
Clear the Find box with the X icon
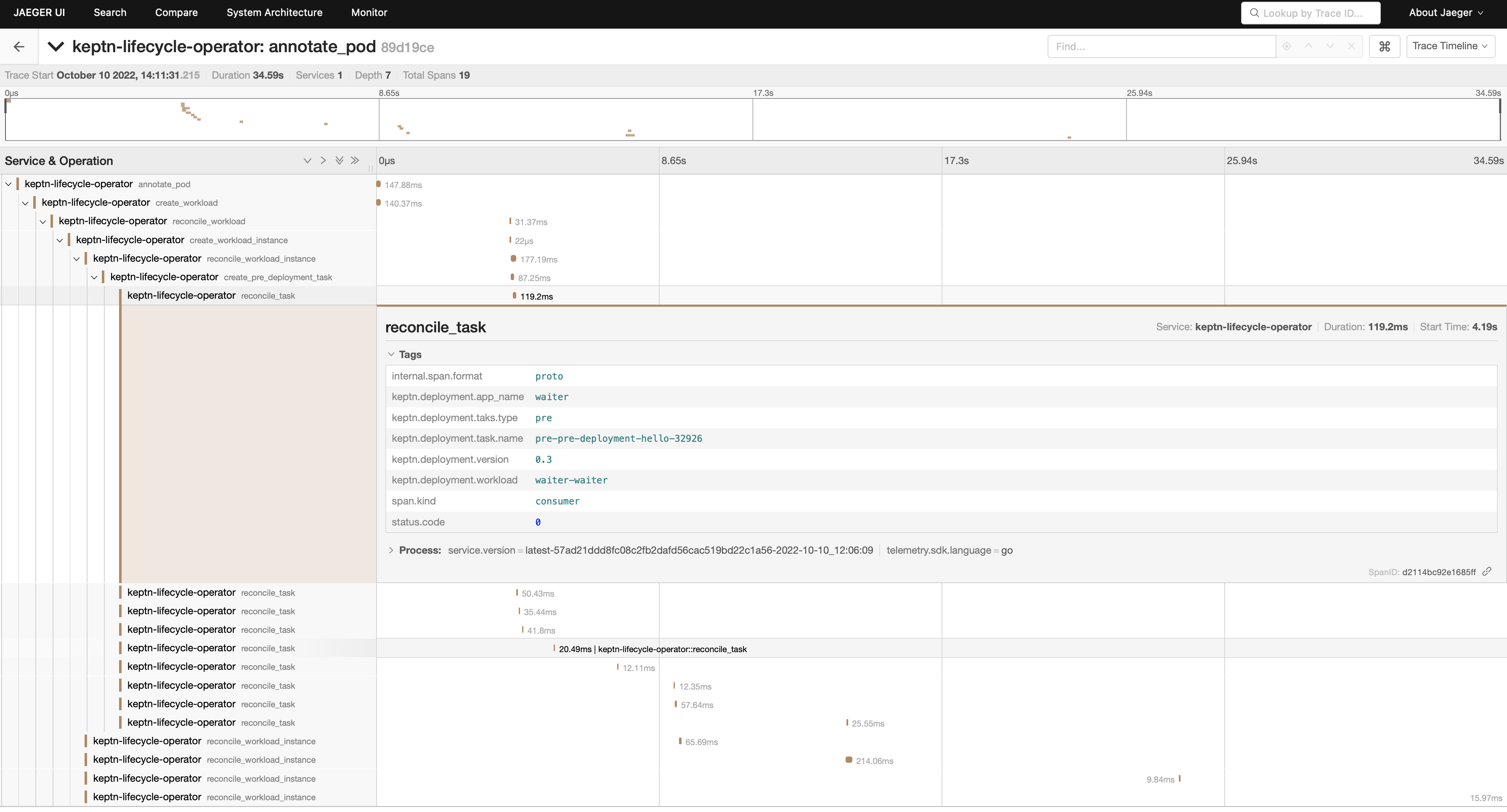pyautogui.click(x=1351, y=46)
